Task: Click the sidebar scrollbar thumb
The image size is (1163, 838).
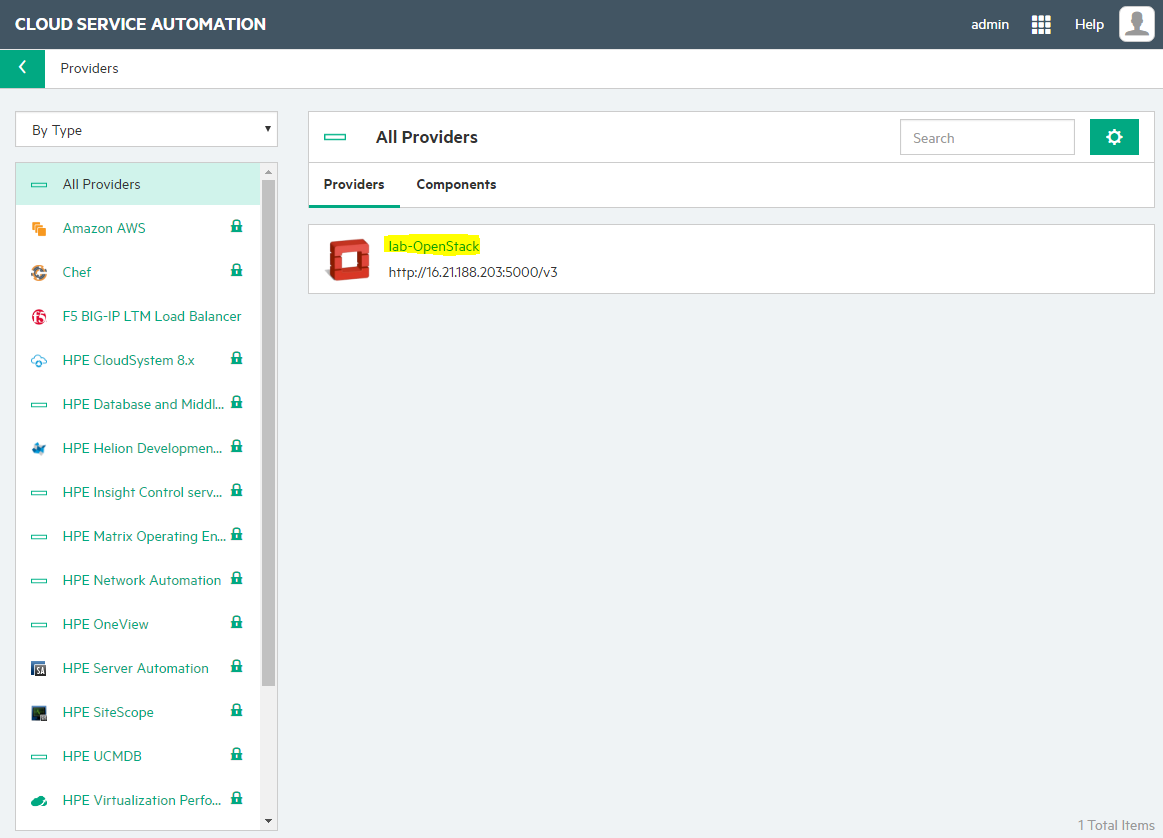Action: [268, 433]
